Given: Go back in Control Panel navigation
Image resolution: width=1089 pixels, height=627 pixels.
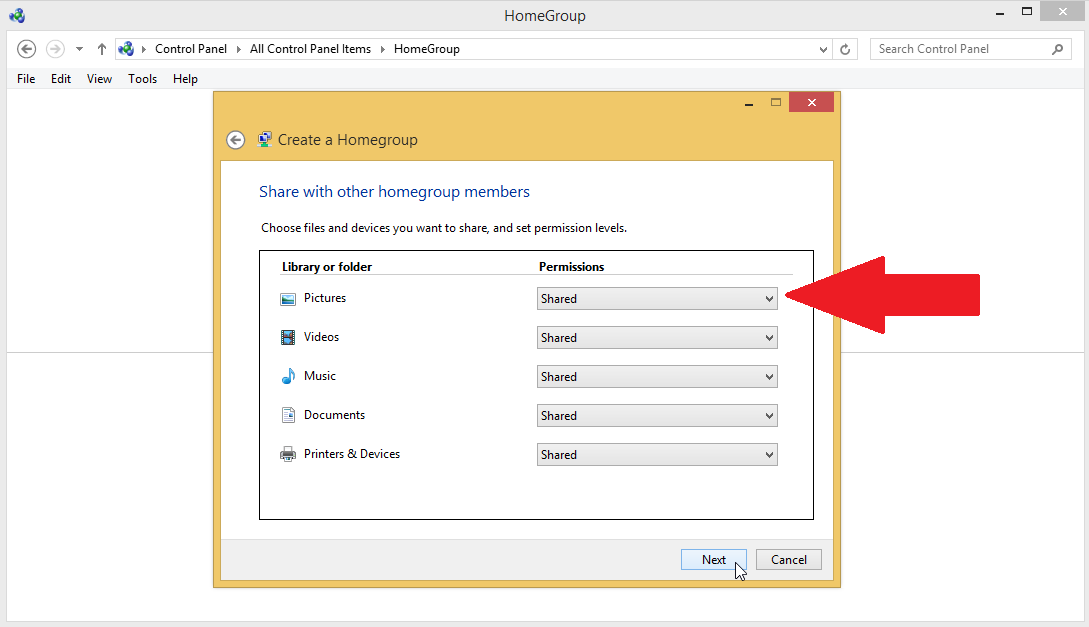Looking at the screenshot, I should click(x=26, y=49).
